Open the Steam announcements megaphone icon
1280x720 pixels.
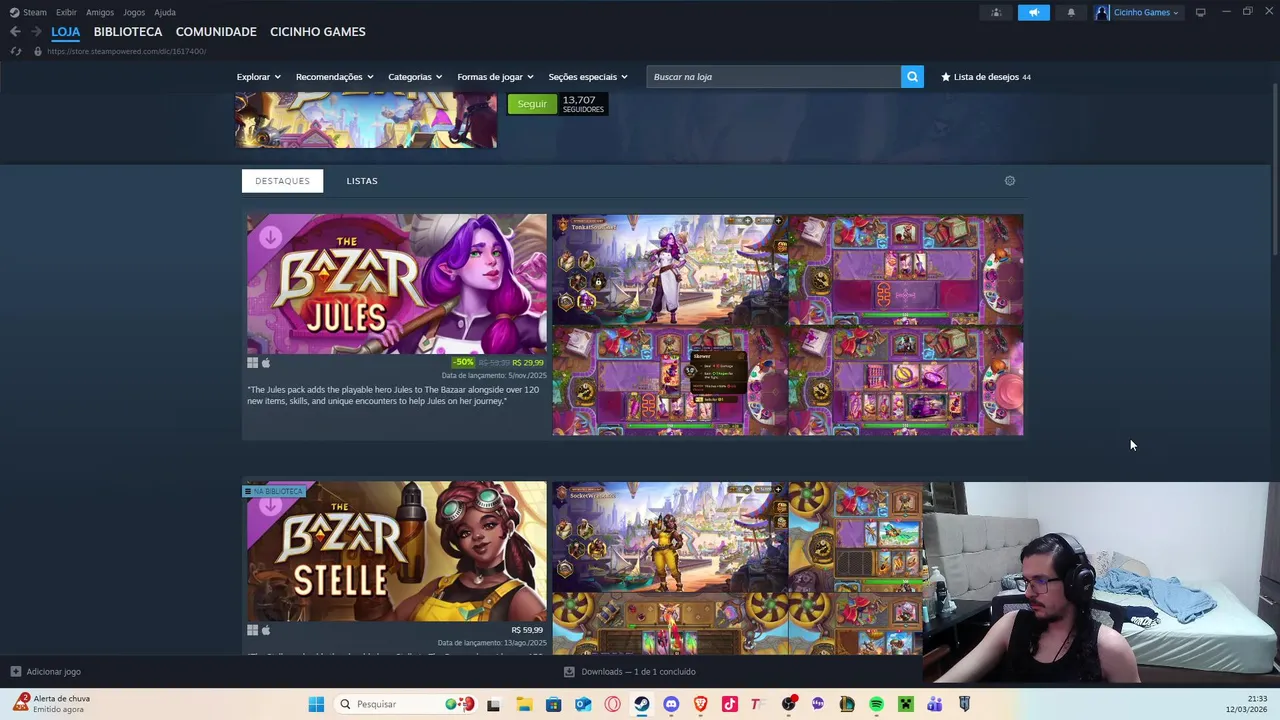coord(1034,12)
